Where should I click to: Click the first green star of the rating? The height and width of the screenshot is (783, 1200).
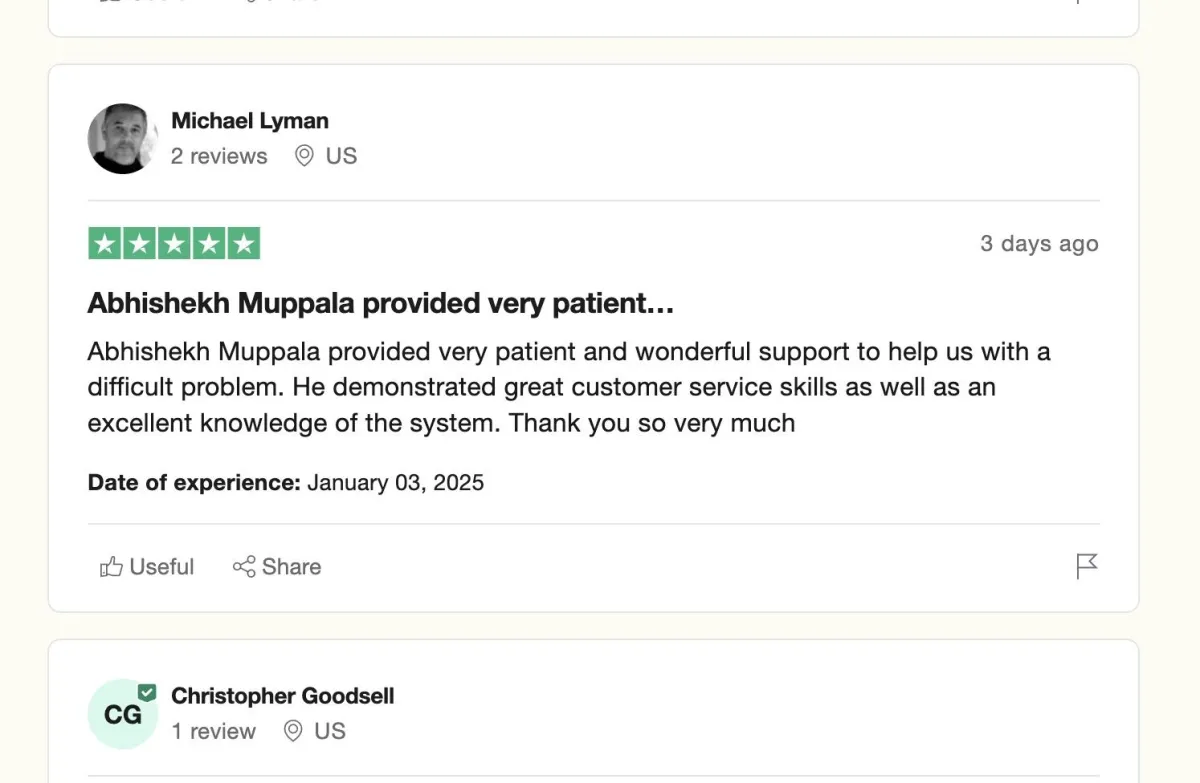click(x=105, y=244)
